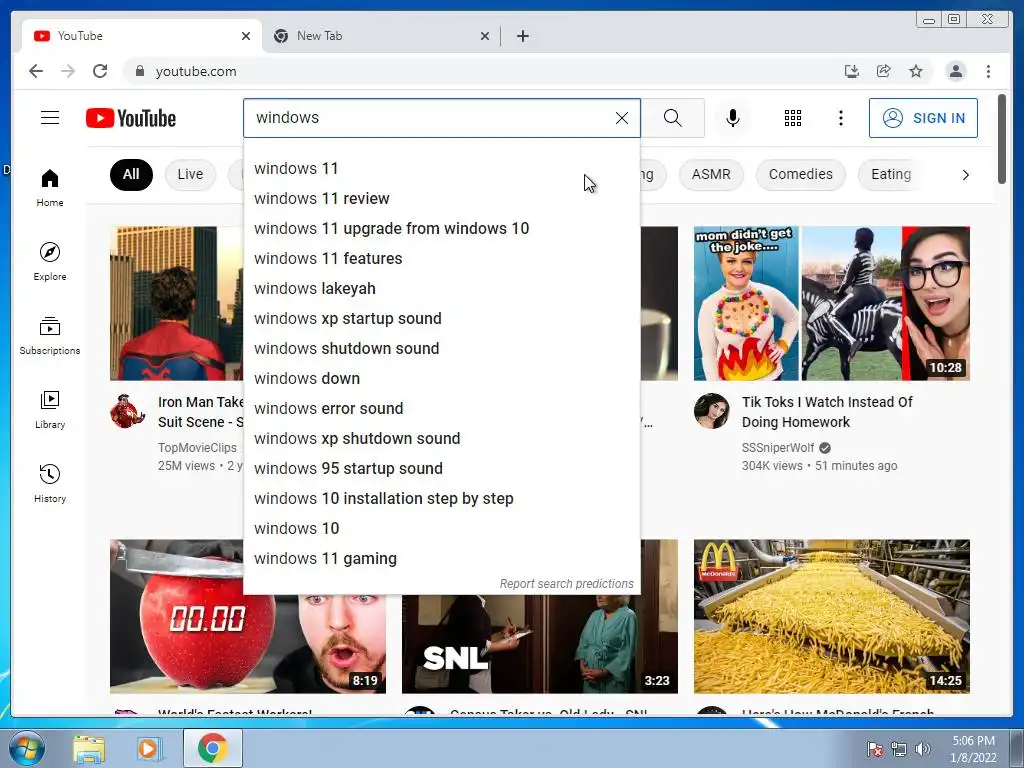1024x768 pixels.
Task: Choose suggestion windows 11 gaming
Action: 441,559
